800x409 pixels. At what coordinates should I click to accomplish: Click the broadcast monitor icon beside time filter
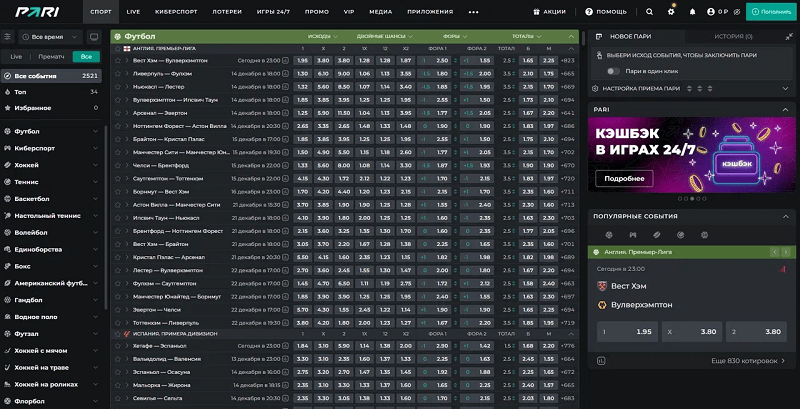coord(96,36)
